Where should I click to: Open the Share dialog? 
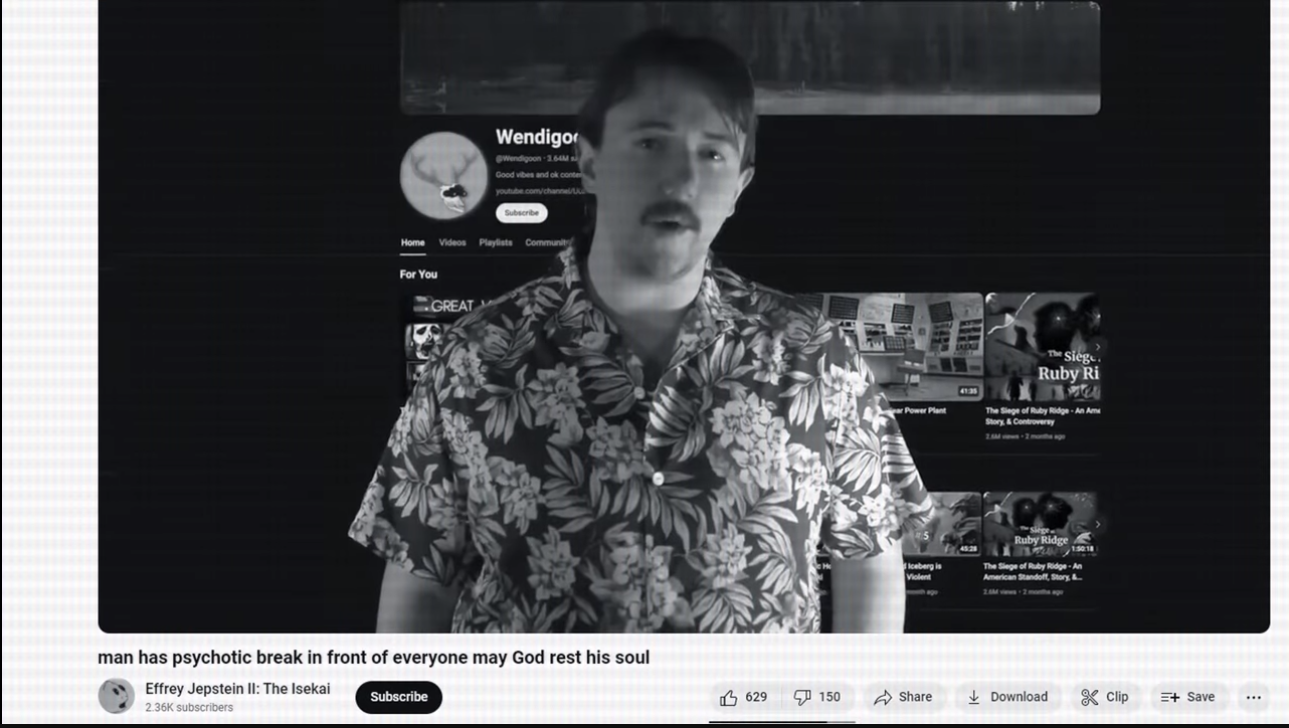click(903, 697)
